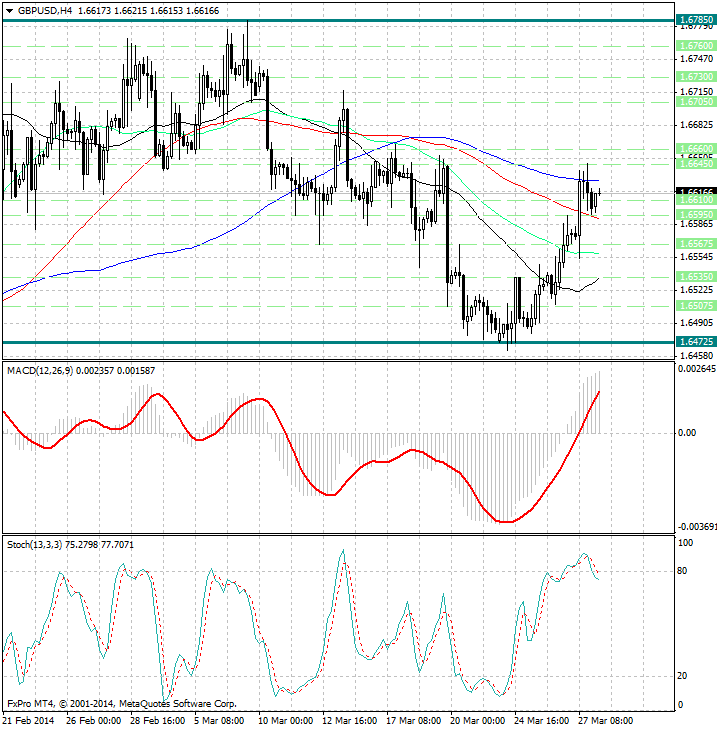Click the 1.67050 price level label
The width and height of the screenshot is (717, 729).
tap(696, 101)
